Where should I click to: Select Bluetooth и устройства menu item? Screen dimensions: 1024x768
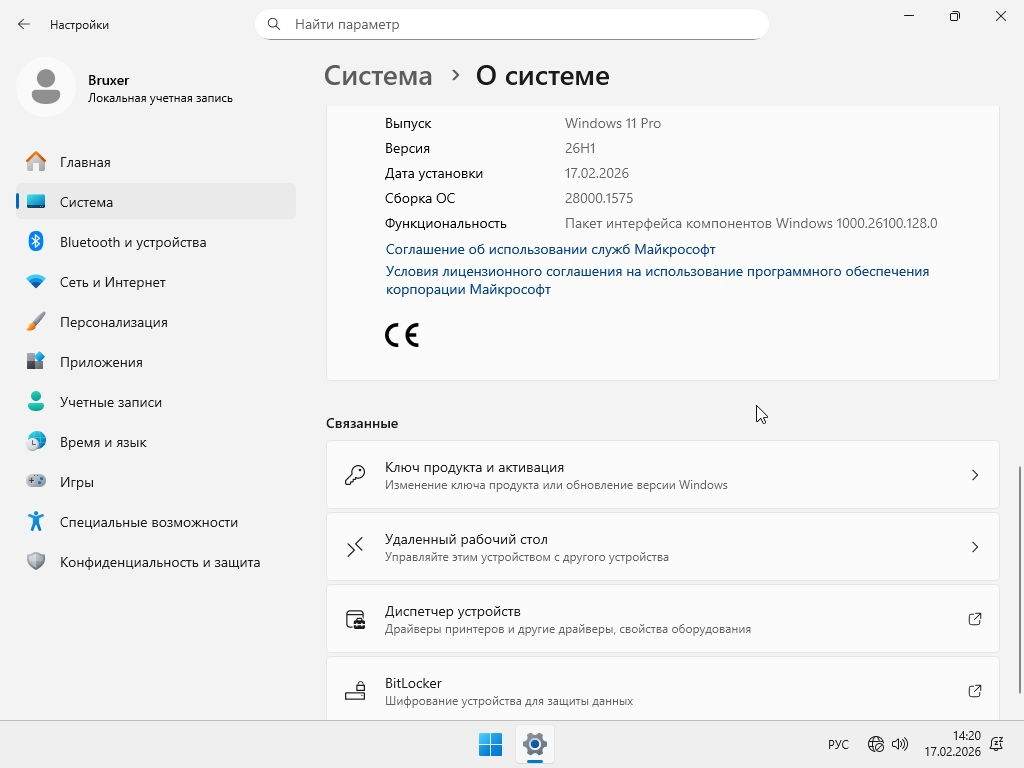(156, 242)
